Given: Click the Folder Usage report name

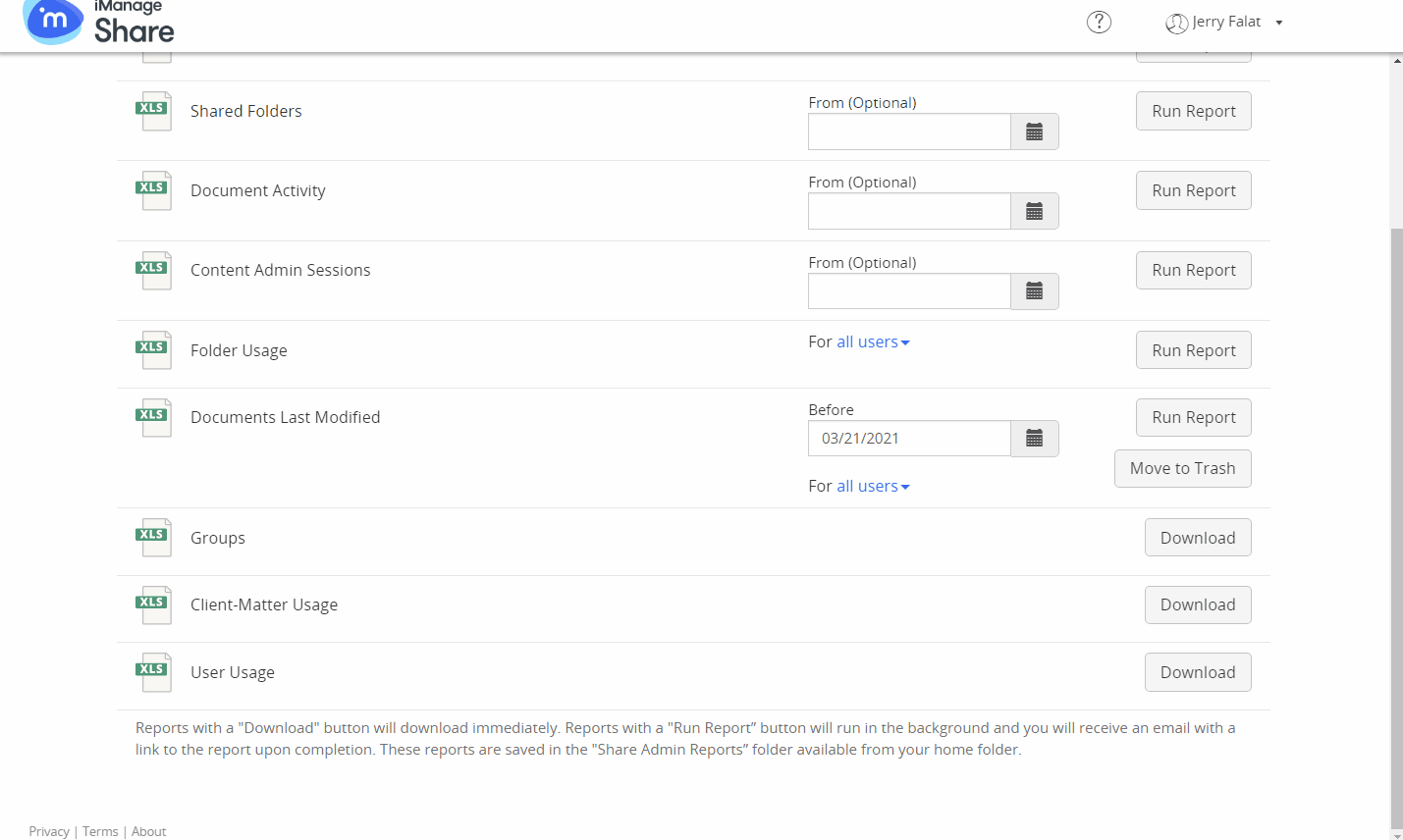Looking at the screenshot, I should point(239,350).
